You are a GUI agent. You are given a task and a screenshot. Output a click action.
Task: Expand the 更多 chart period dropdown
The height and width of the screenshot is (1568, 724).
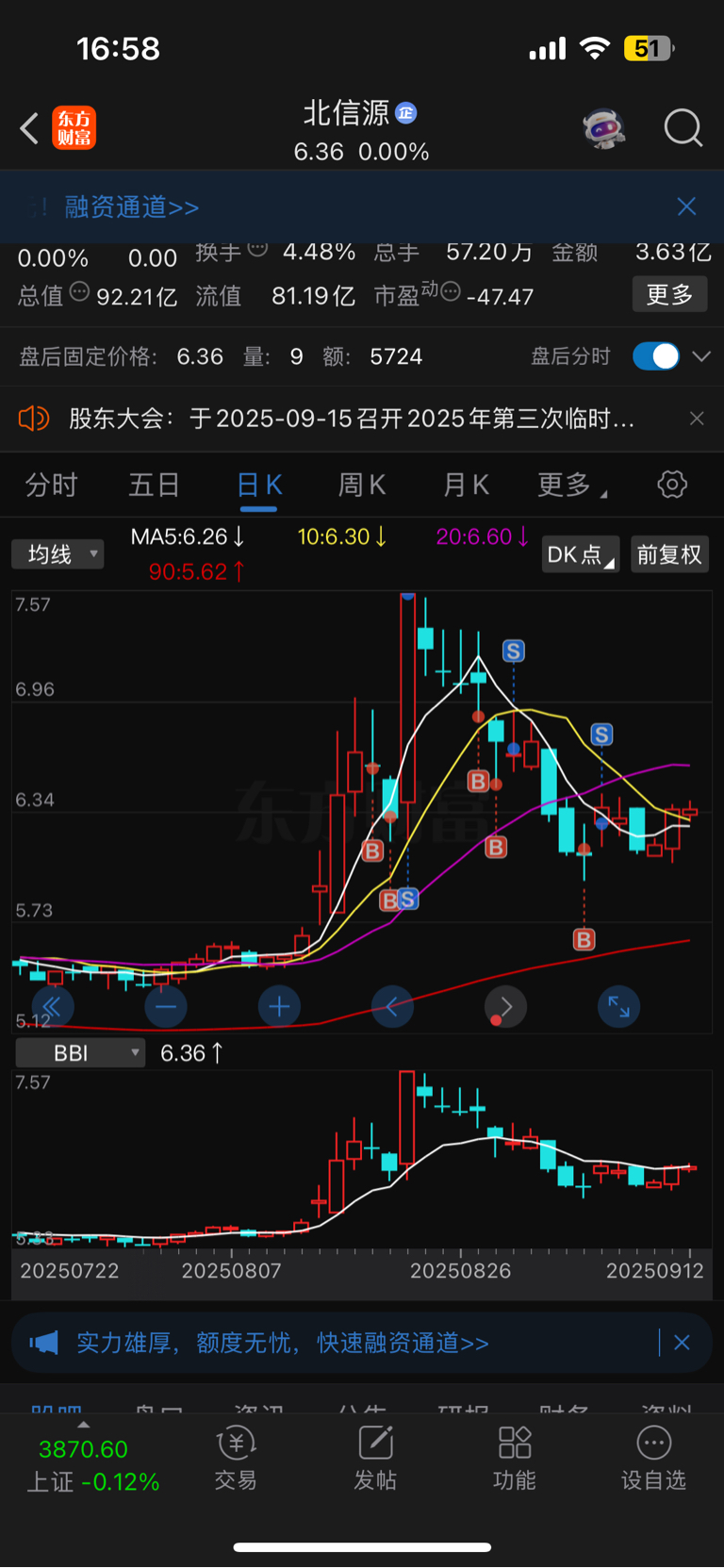571,485
